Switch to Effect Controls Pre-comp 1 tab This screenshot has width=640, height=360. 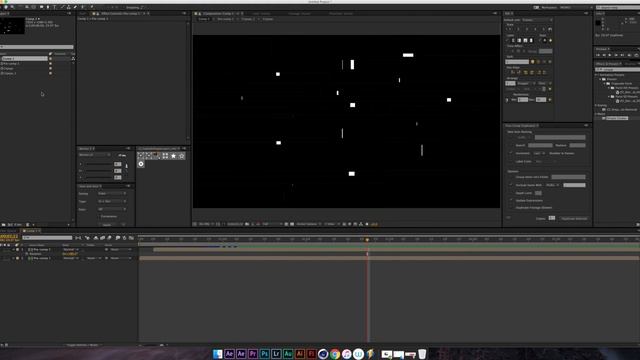[x=120, y=13]
